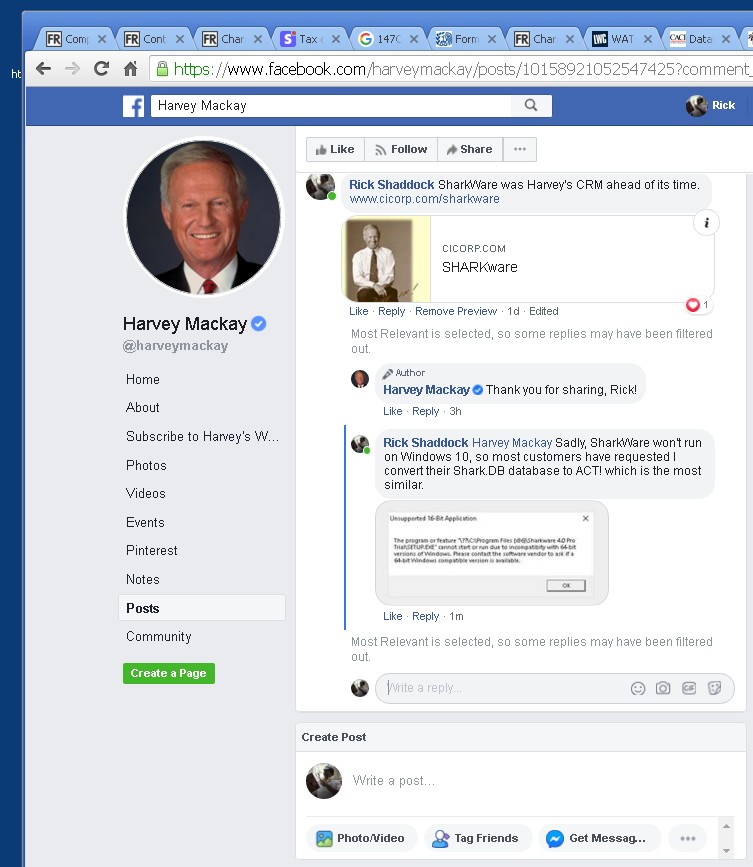Open Photos in page sidebar
The height and width of the screenshot is (867, 753).
click(146, 465)
